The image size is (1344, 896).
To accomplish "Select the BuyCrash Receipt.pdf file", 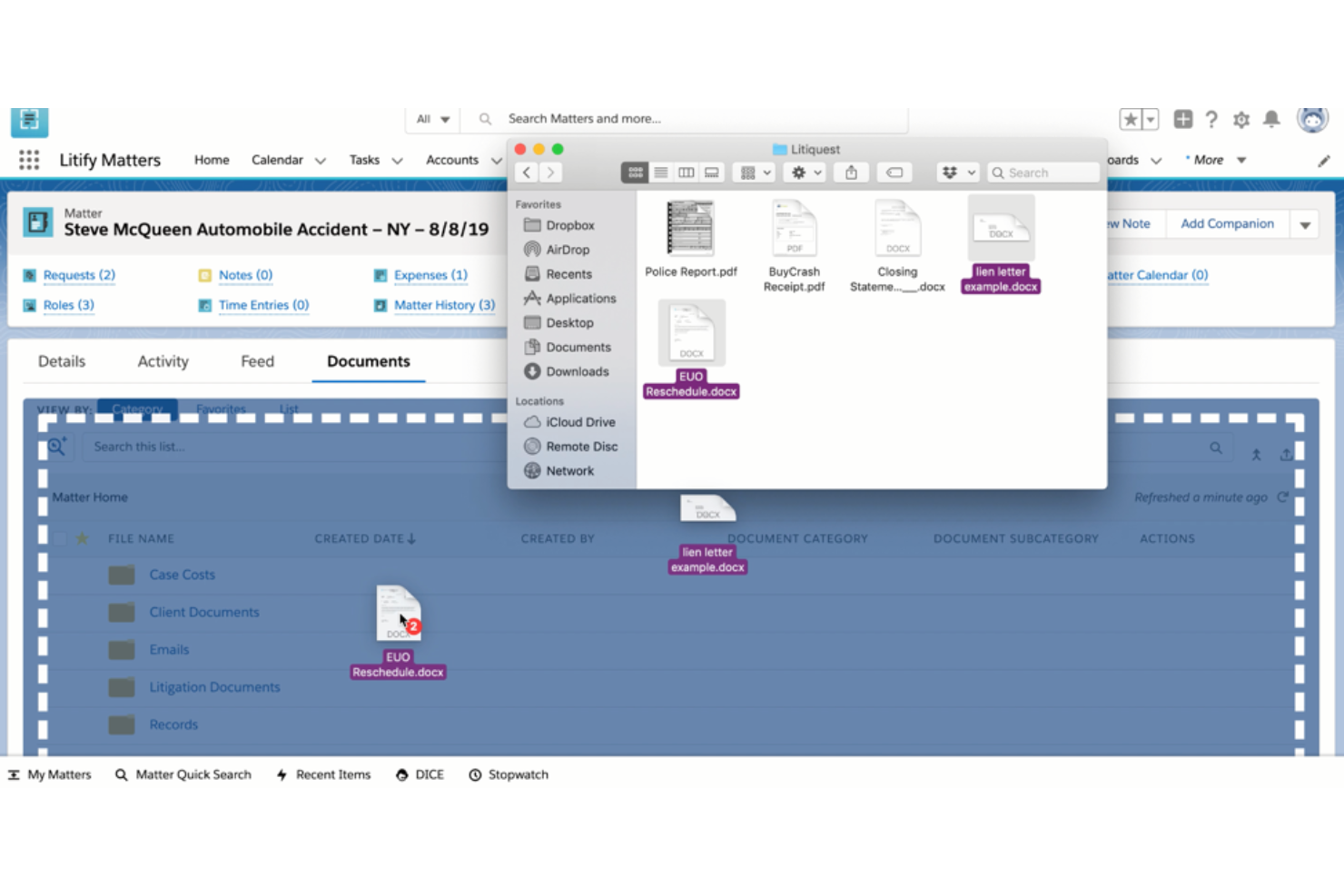I will pos(794,246).
